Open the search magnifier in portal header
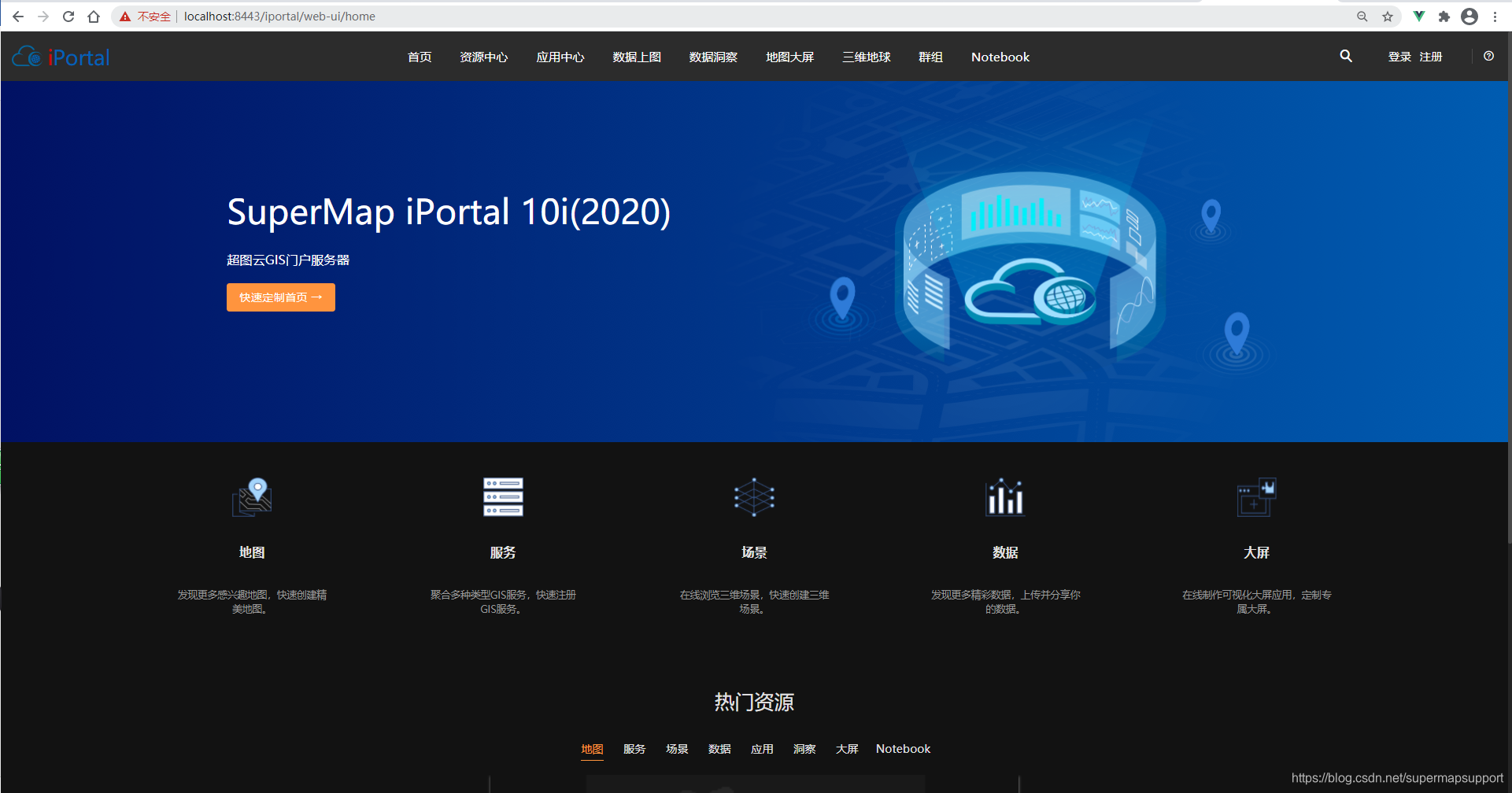 tap(1346, 56)
